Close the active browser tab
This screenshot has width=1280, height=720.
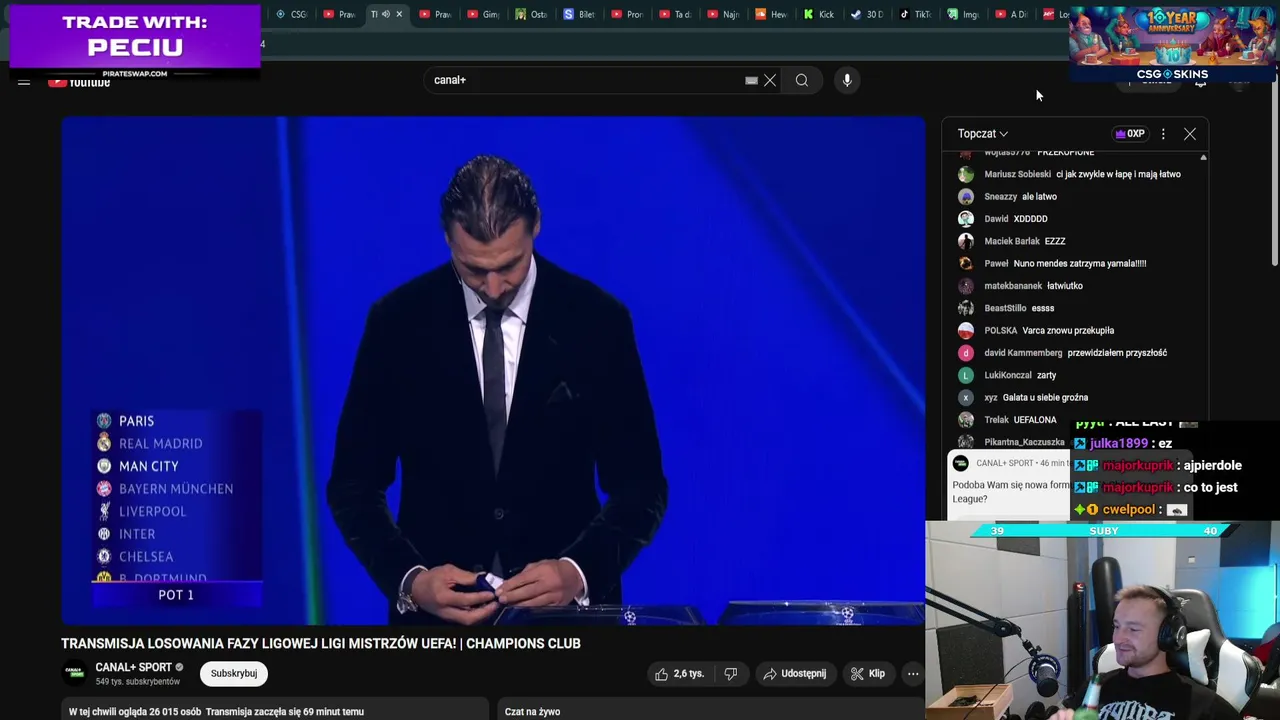click(x=399, y=14)
